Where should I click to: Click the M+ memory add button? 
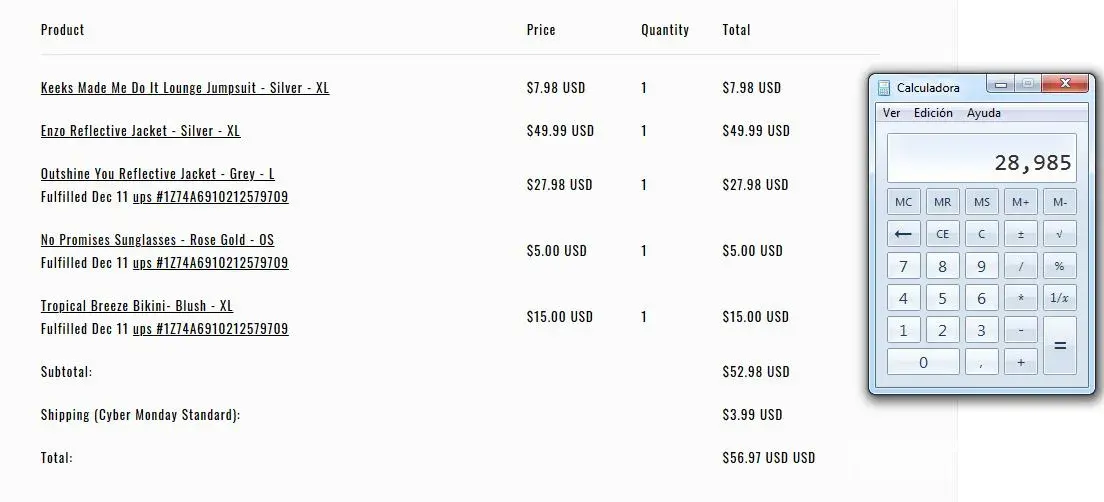point(1021,202)
